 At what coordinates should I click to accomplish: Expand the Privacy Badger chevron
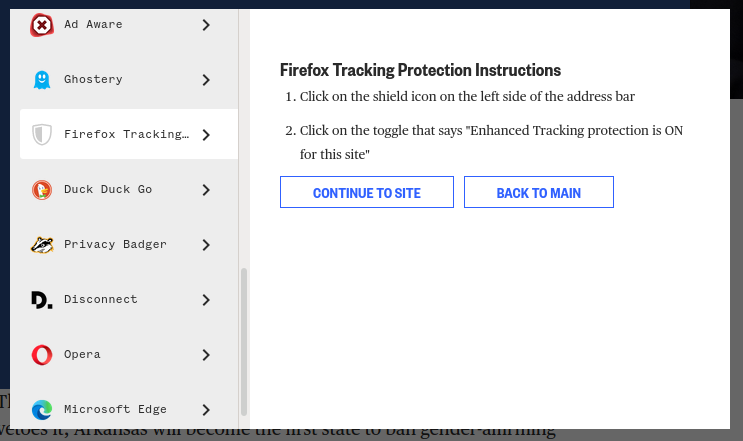pos(206,245)
